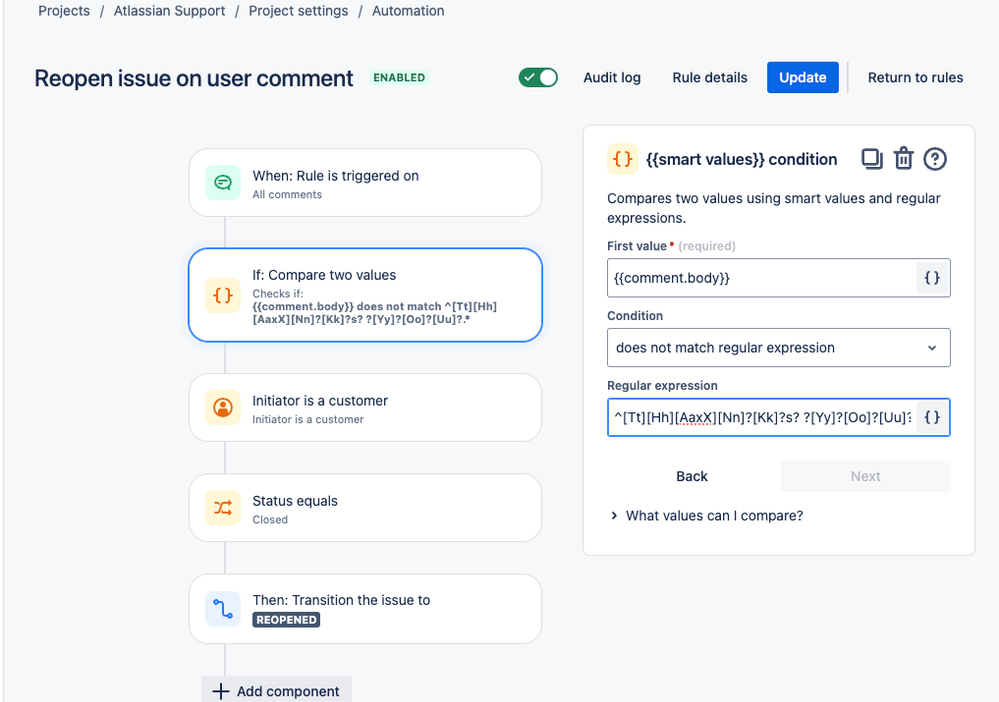This screenshot has width=999, height=702.
Task: Toggle the rule enabled switch
Action: [538, 78]
